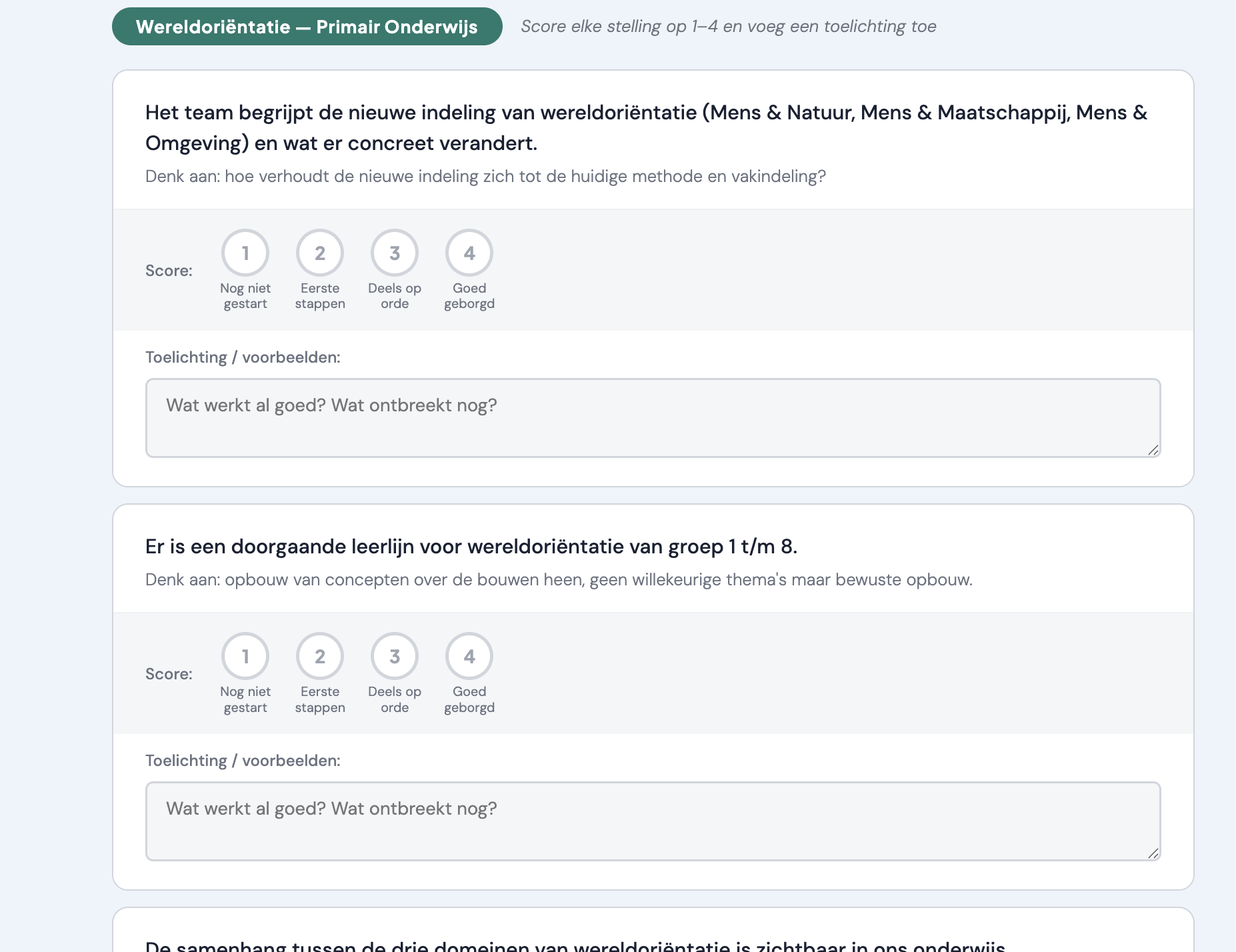Choose score 3 for the nieuwe indeling statement
The height and width of the screenshot is (952, 1236).
click(395, 253)
